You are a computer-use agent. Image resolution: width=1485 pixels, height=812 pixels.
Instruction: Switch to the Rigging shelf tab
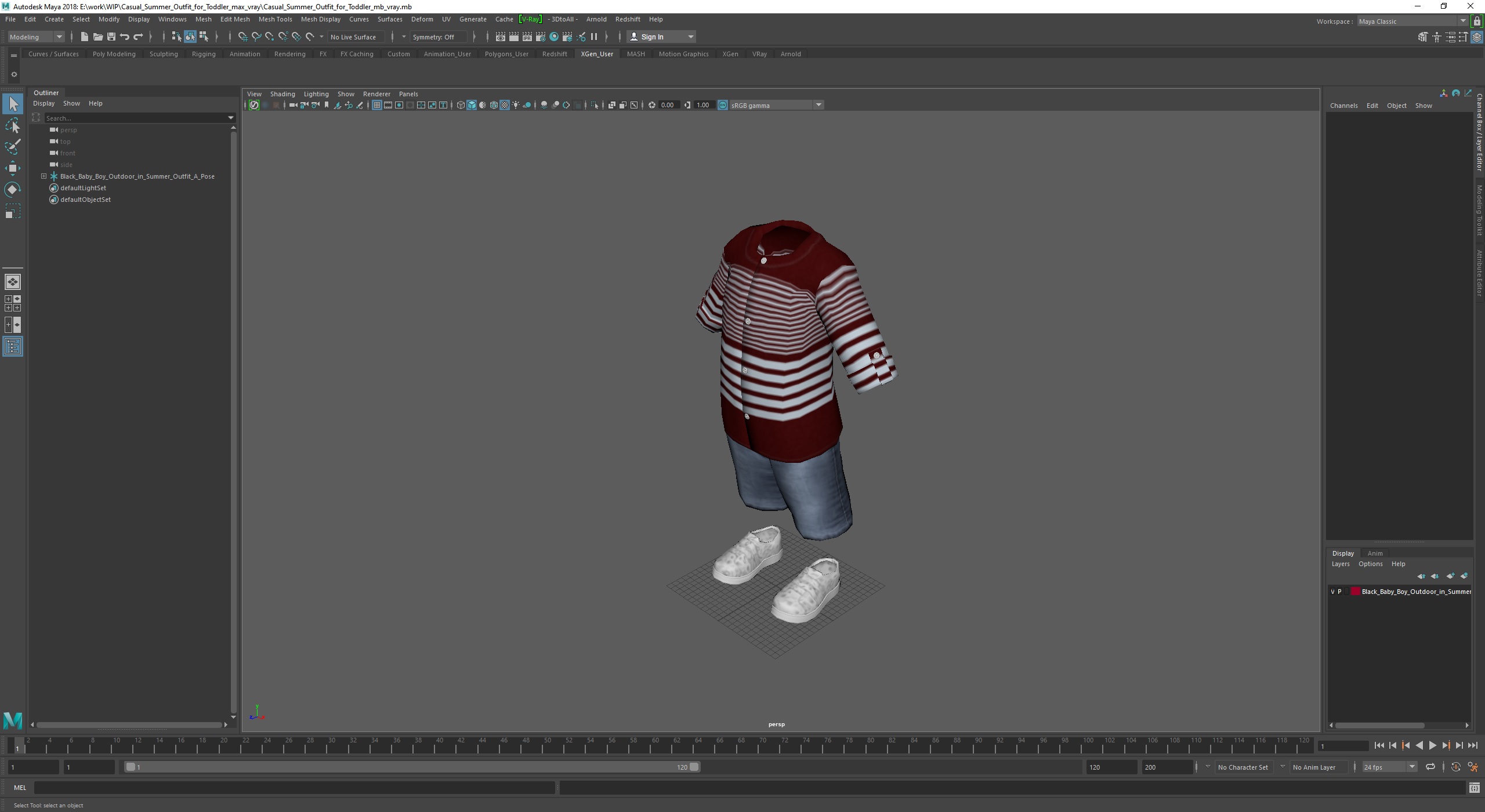(x=204, y=54)
